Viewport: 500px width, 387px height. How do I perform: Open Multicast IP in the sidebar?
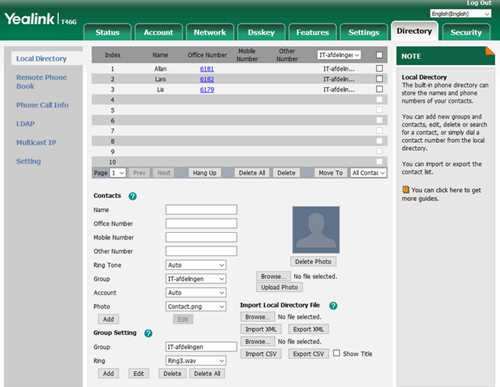pos(36,142)
